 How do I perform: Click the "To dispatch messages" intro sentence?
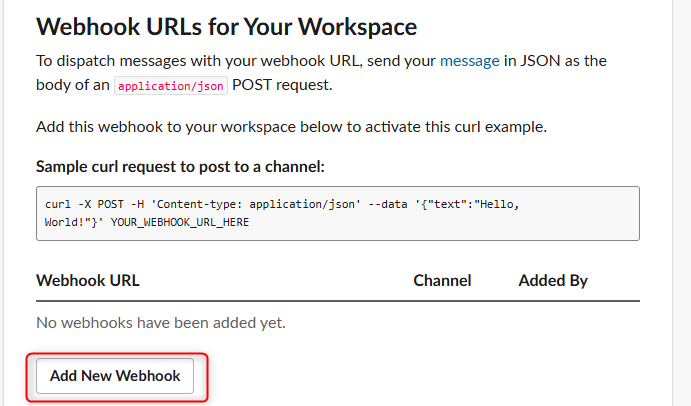click(x=321, y=73)
